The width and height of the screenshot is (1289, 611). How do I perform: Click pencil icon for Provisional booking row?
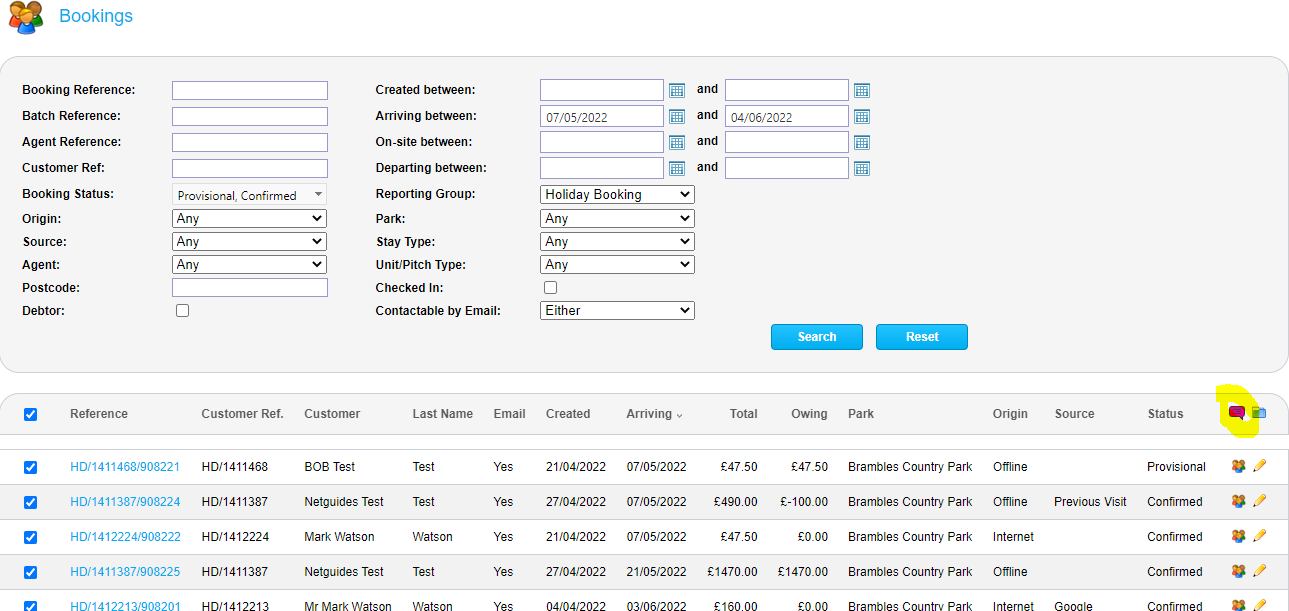[1259, 466]
